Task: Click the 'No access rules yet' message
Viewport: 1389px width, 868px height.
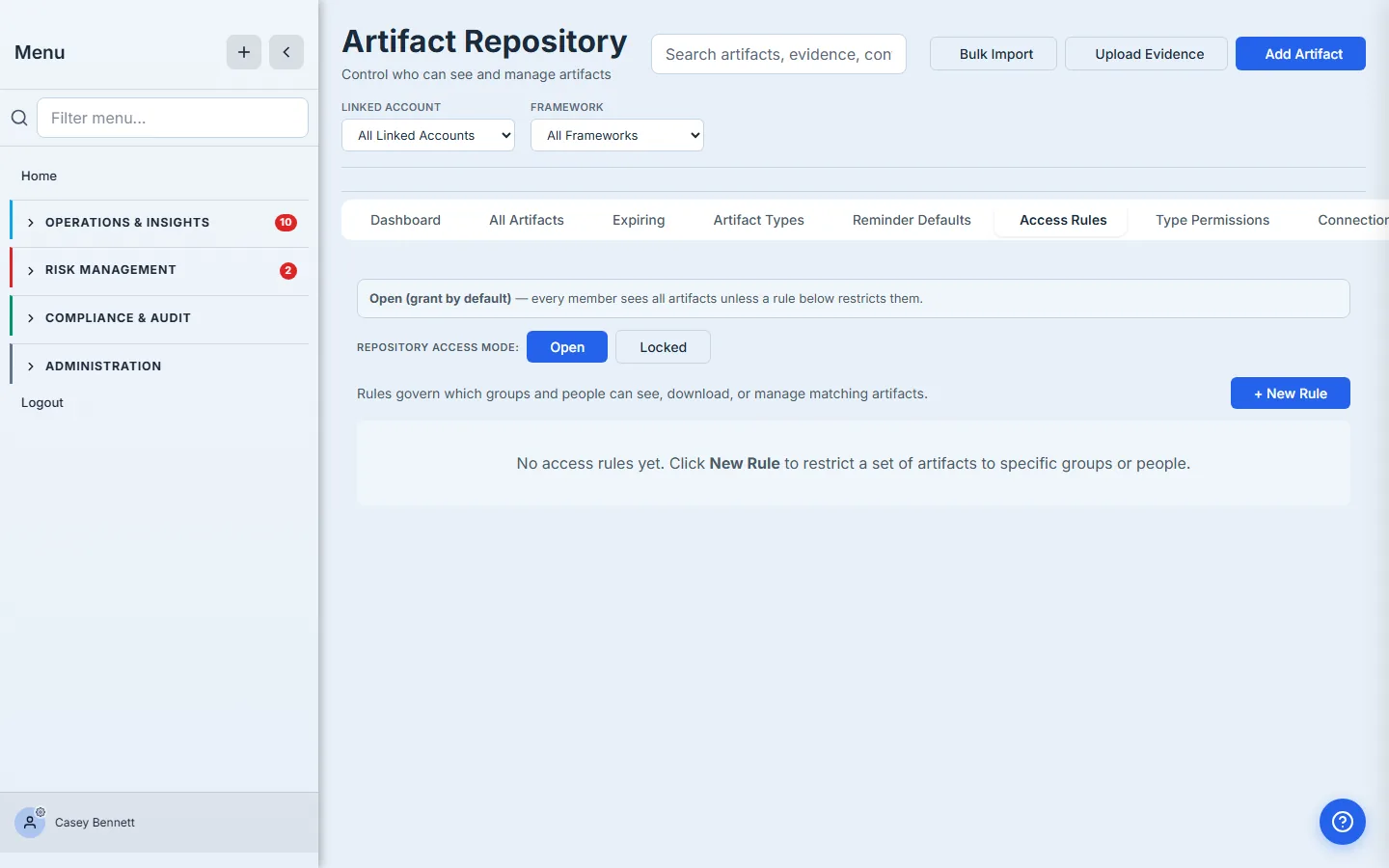Action: tap(854, 464)
